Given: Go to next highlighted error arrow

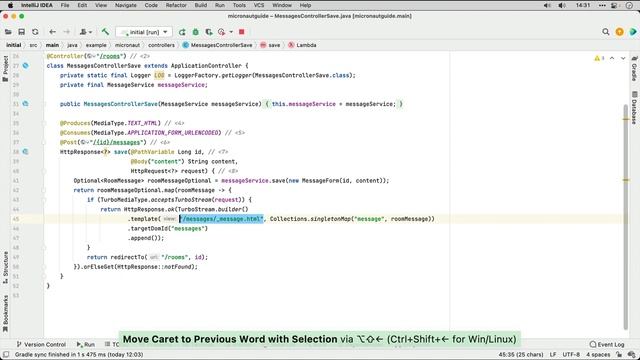Looking at the screenshot, I should click(x=623, y=58).
